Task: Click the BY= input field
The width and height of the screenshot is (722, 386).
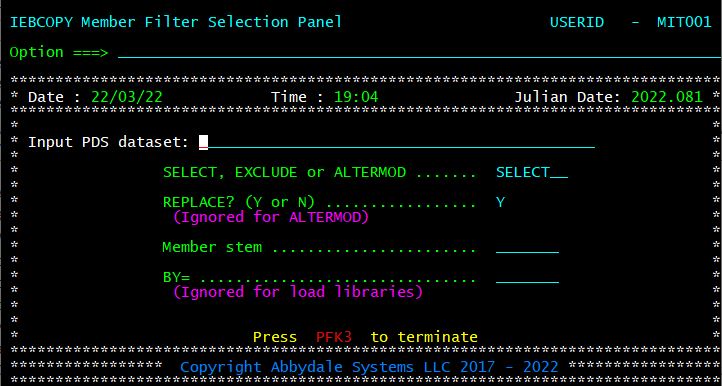Action: pos(527,277)
